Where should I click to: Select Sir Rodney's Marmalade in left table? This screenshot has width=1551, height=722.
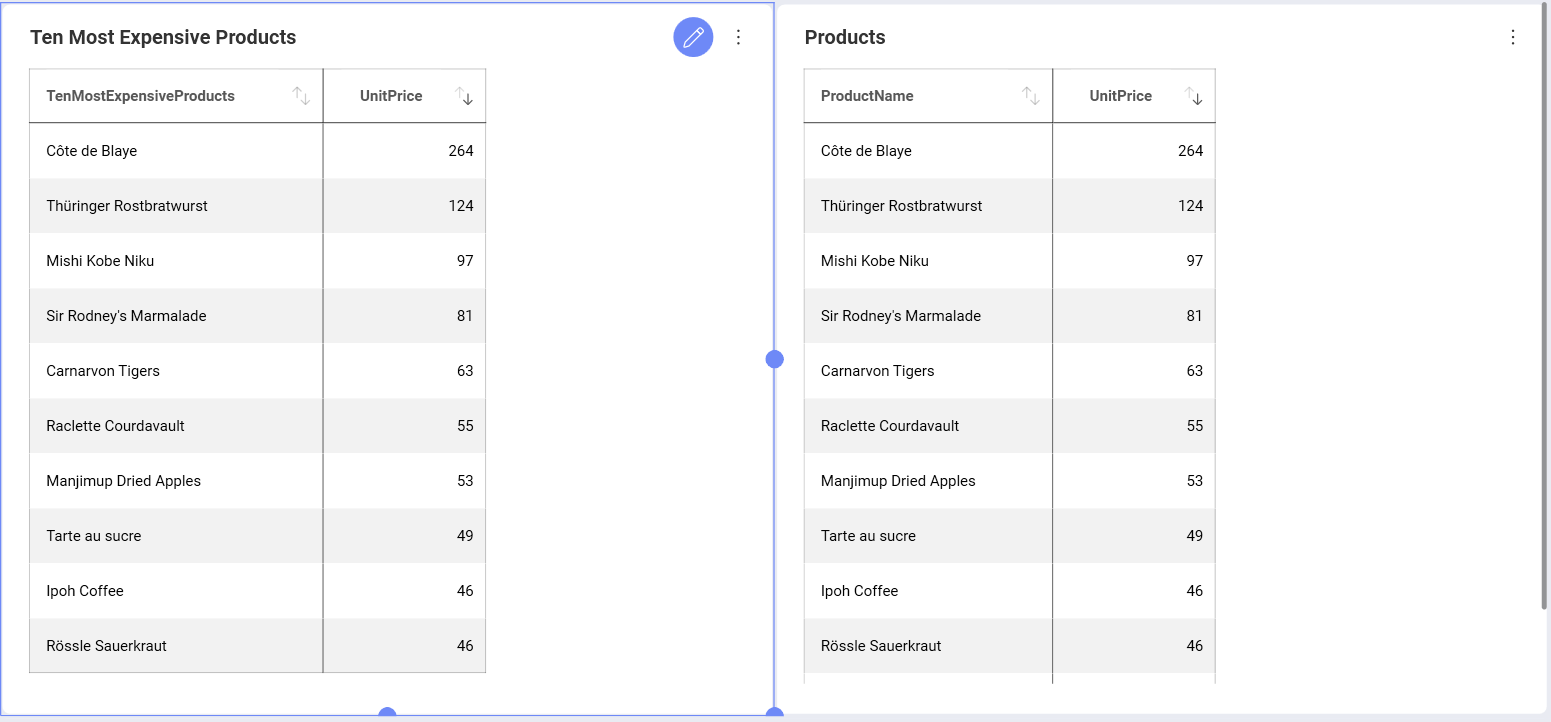(126, 316)
